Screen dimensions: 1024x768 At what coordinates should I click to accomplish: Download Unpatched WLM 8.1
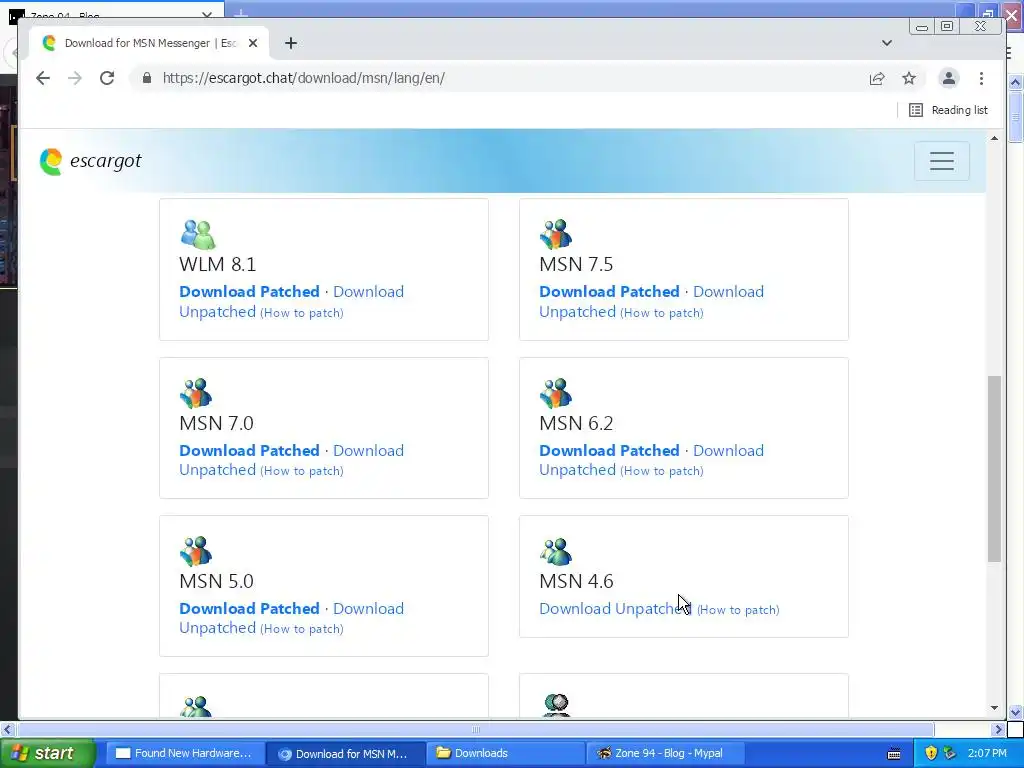coord(368,292)
